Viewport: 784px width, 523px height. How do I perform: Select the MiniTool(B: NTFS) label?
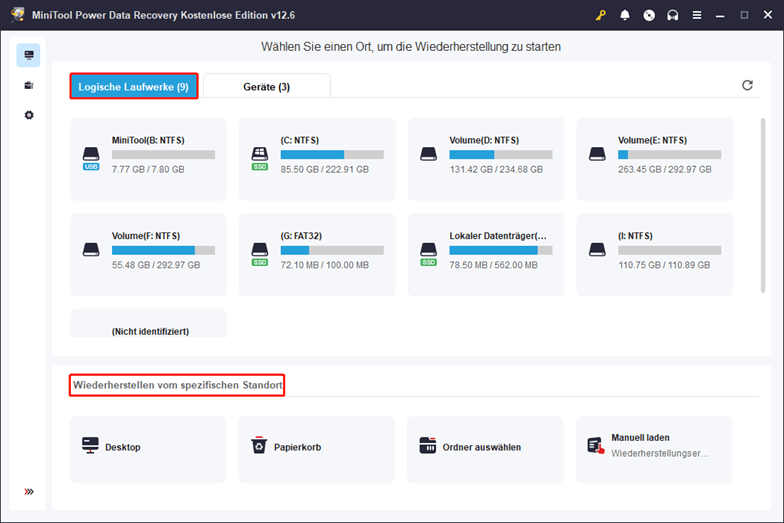(x=148, y=140)
